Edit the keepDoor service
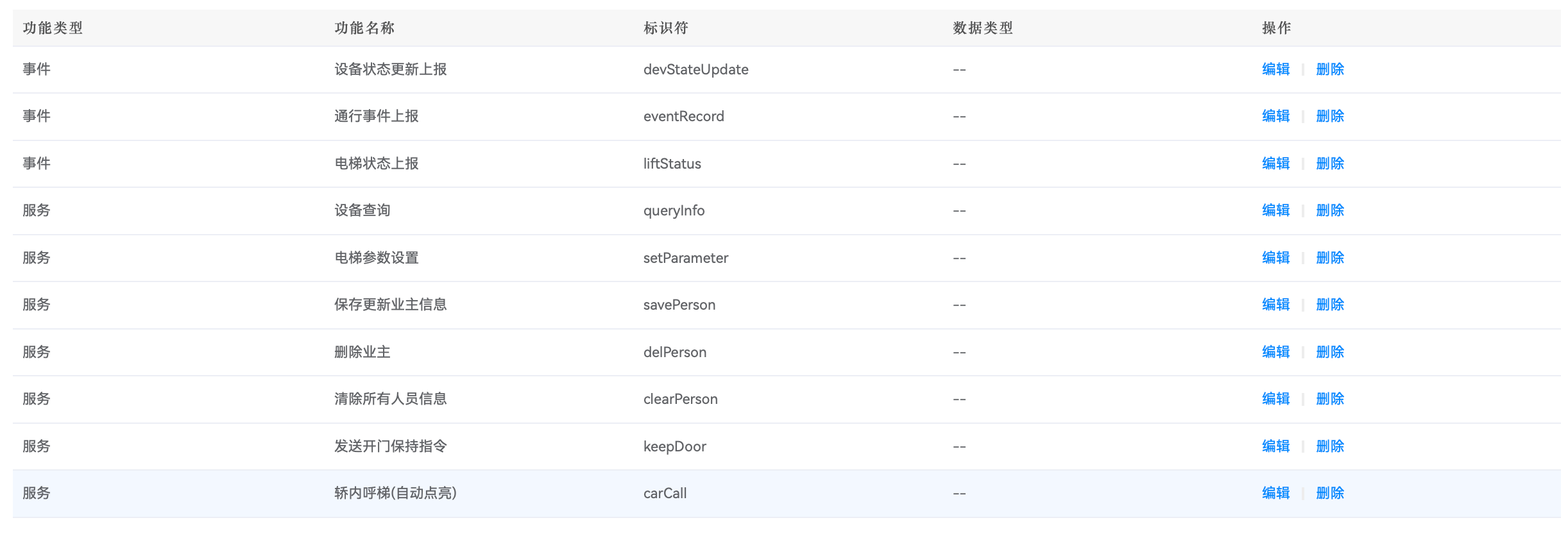The image size is (1568, 536). [1275, 446]
